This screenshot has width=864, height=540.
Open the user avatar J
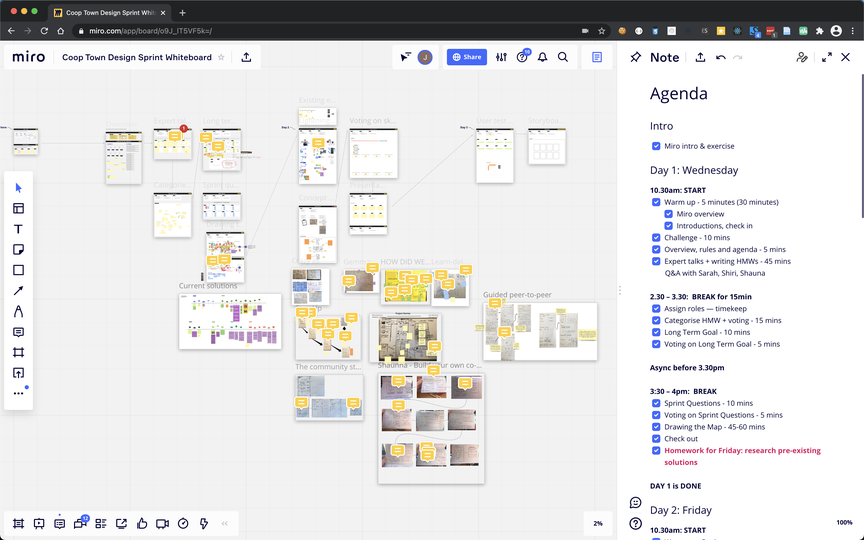(425, 57)
